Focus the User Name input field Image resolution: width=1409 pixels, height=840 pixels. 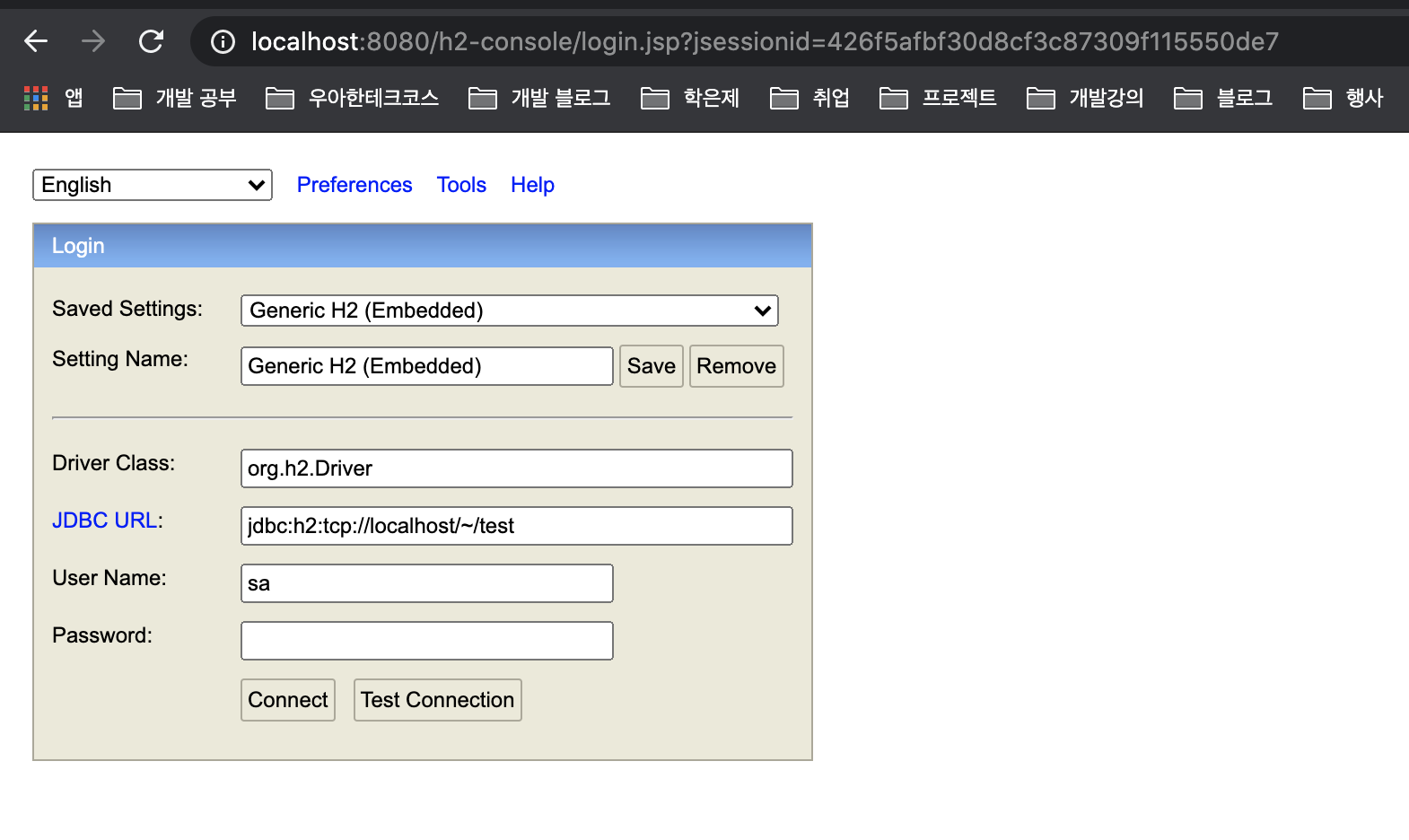coord(427,583)
